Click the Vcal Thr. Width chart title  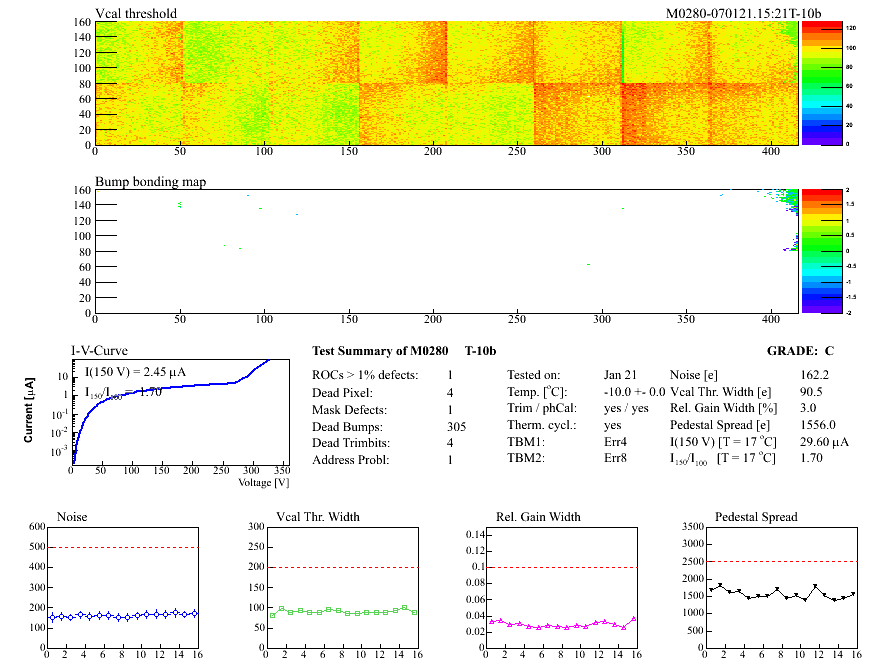[x=318, y=517]
